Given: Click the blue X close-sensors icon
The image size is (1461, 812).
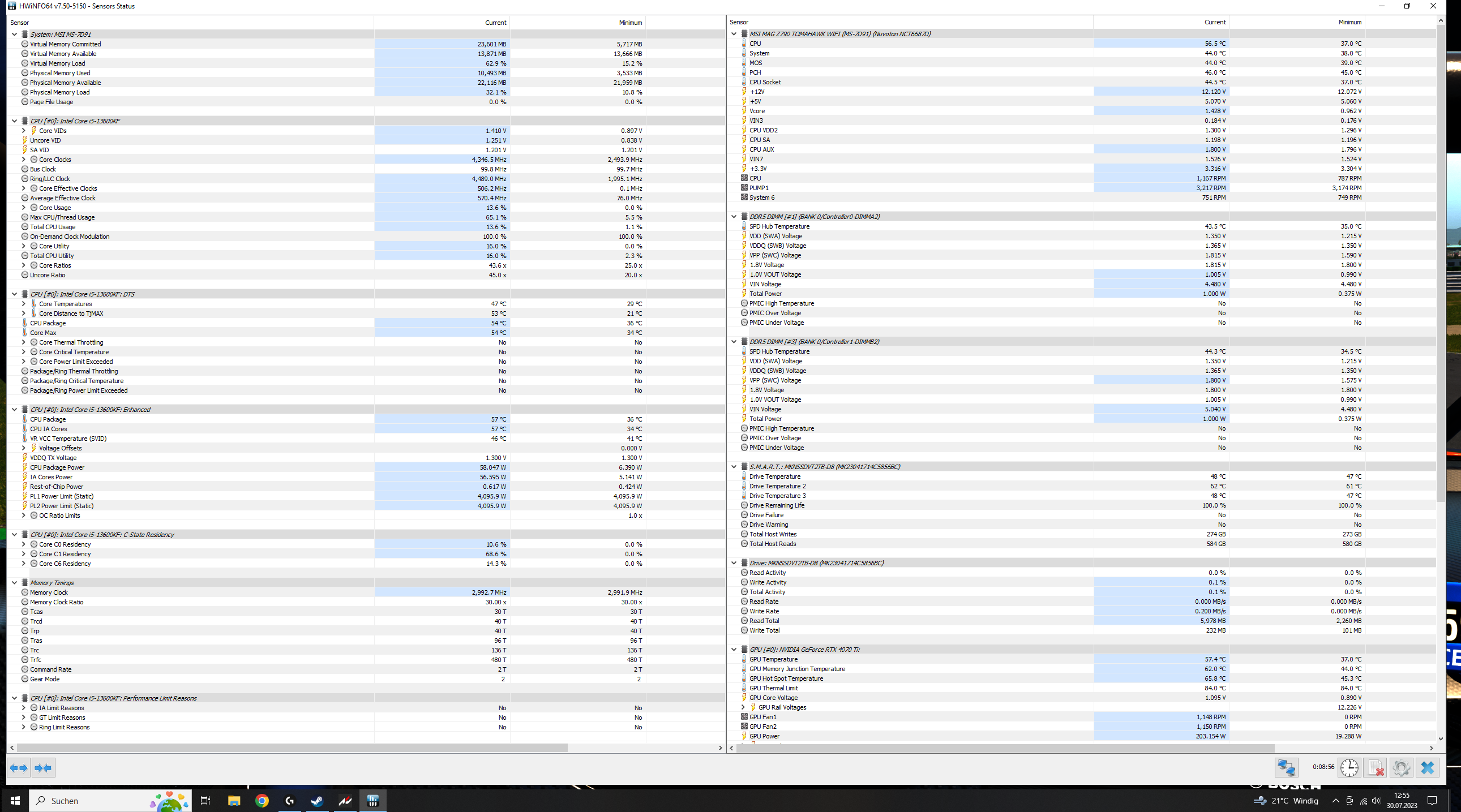Looking at the screenshot, I should click(1428, 768).
